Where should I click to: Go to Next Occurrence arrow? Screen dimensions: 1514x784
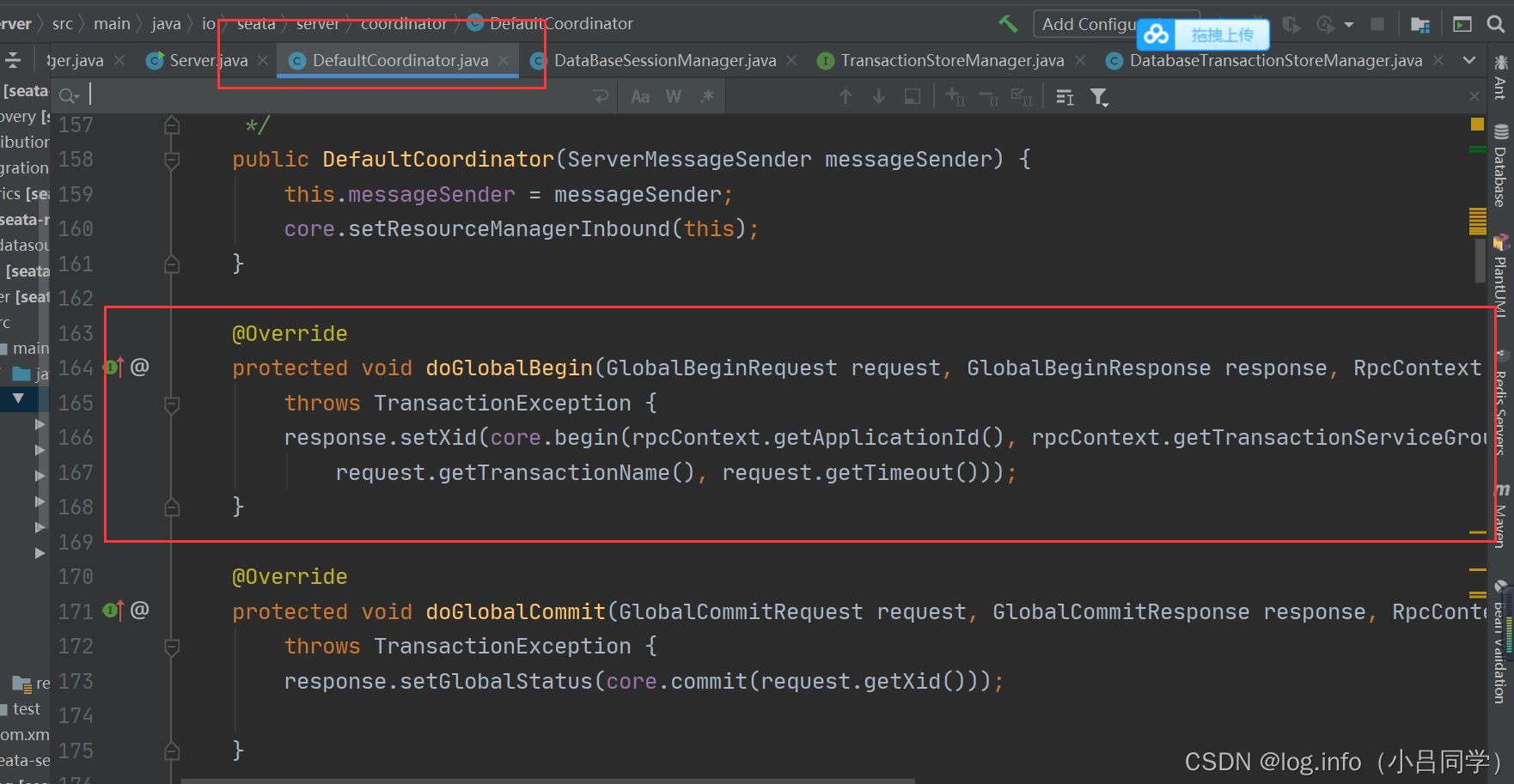(x=879, y=96)
